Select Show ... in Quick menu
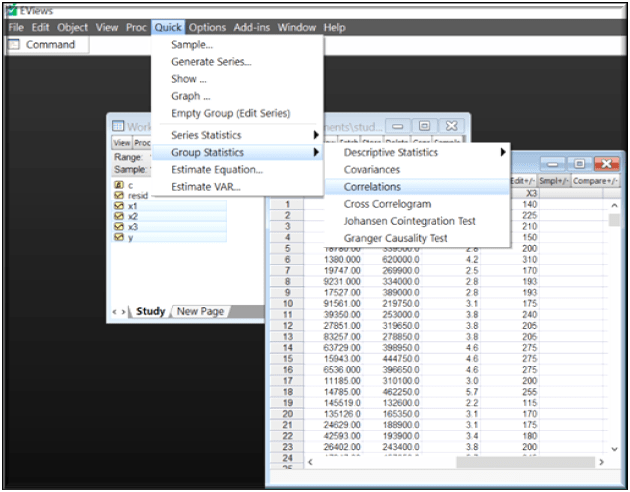Screen dimensions: 630x492 [237, 79]
